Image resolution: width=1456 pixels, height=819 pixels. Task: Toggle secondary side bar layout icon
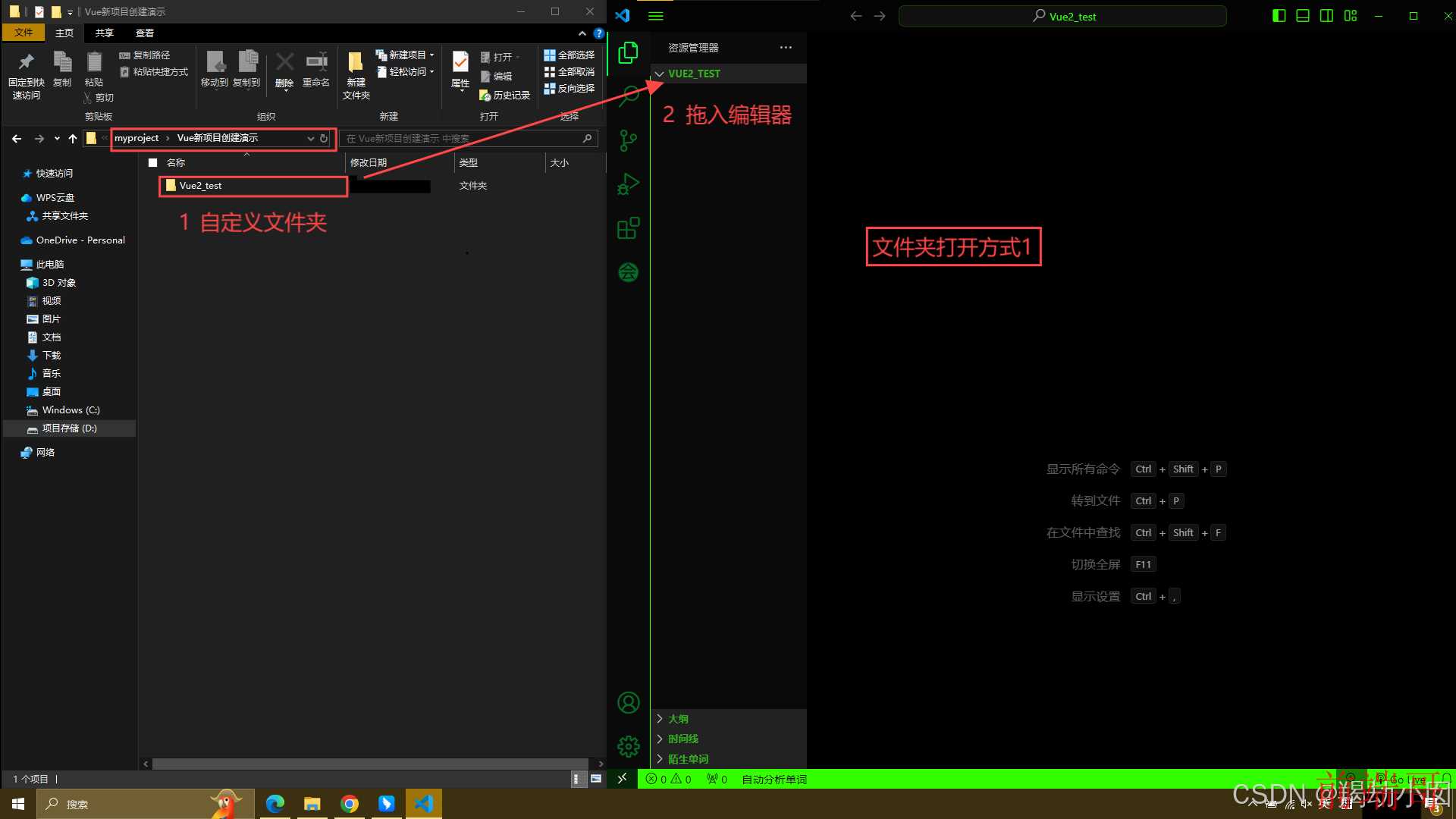tap(1326, 16)
